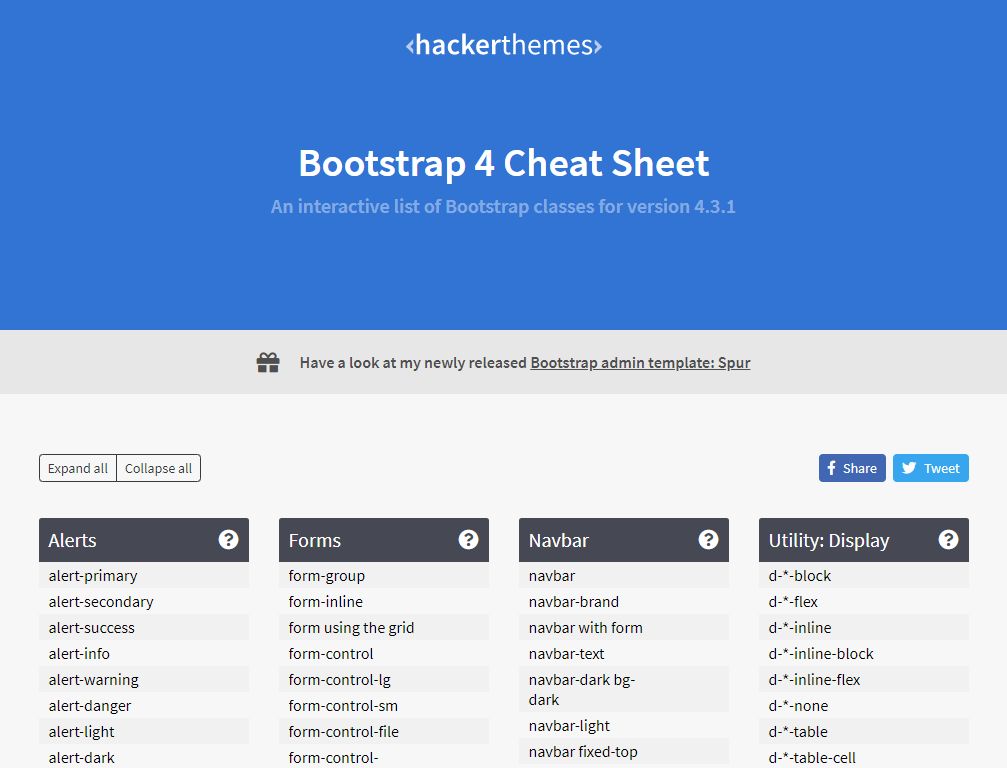
Task: Expand the alert-warning entry
Action: point(144,679)
